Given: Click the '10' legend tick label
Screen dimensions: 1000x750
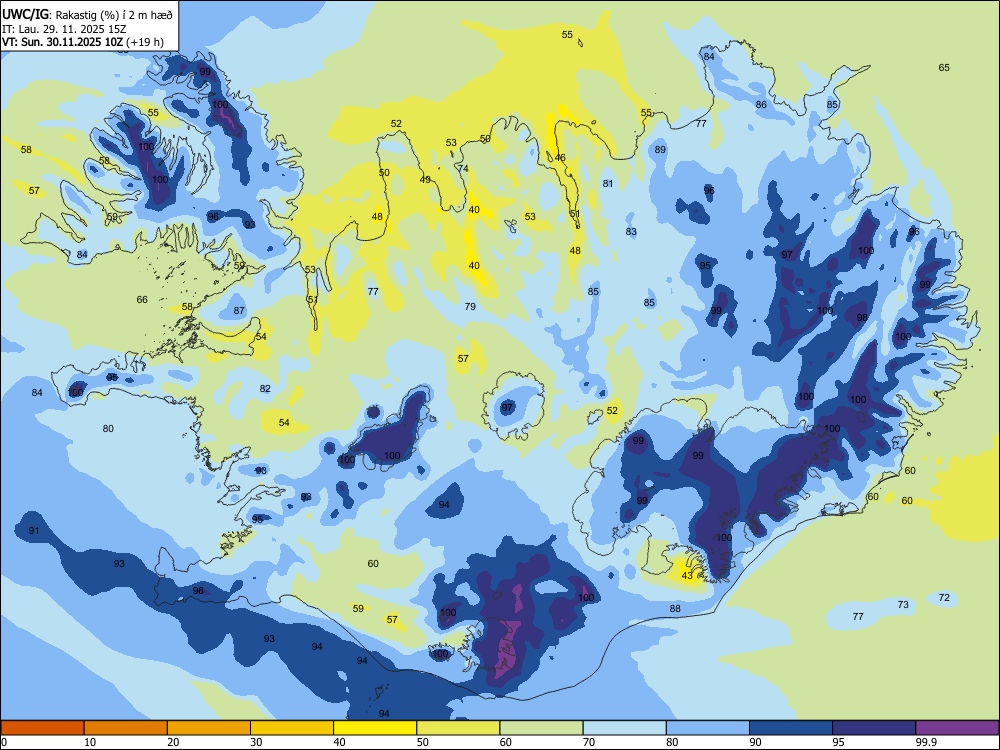Looking at the screenshot, I should tap(90, 742).
